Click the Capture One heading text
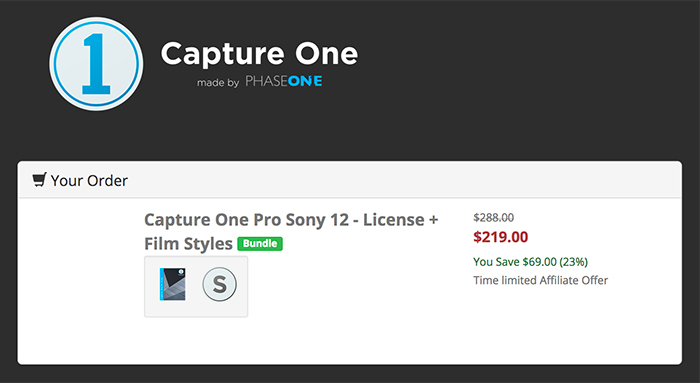 (x=259, y=54)
